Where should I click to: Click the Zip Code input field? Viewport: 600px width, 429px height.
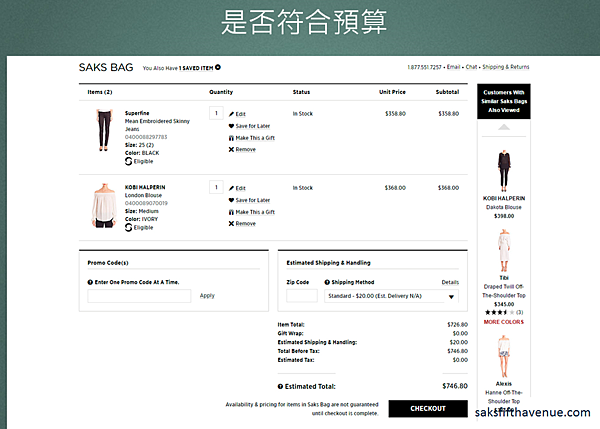click(302, 296)
